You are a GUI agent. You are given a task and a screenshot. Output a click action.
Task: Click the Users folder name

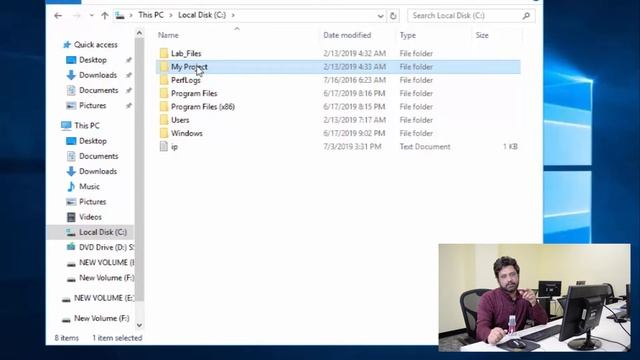180,120
